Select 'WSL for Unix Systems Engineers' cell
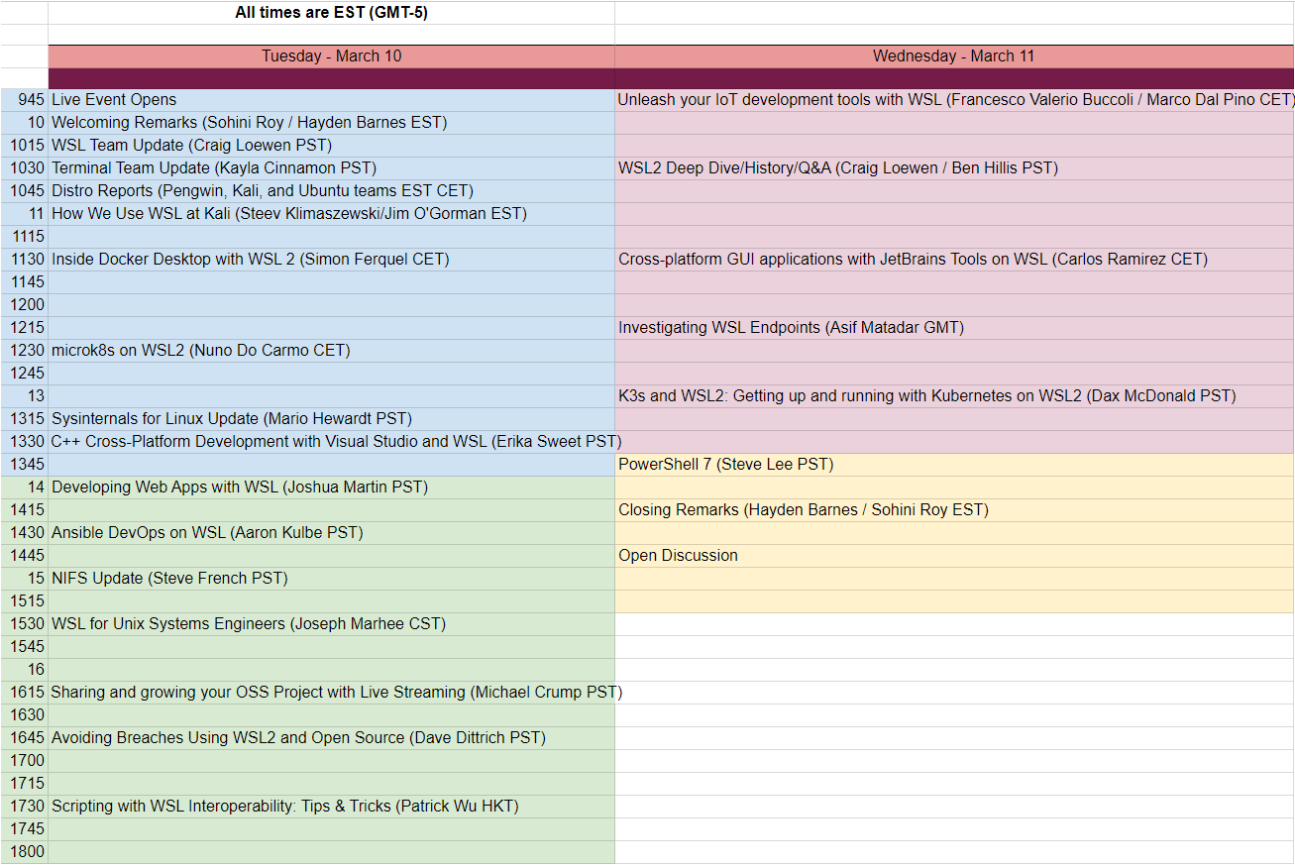 coord(331,624)
